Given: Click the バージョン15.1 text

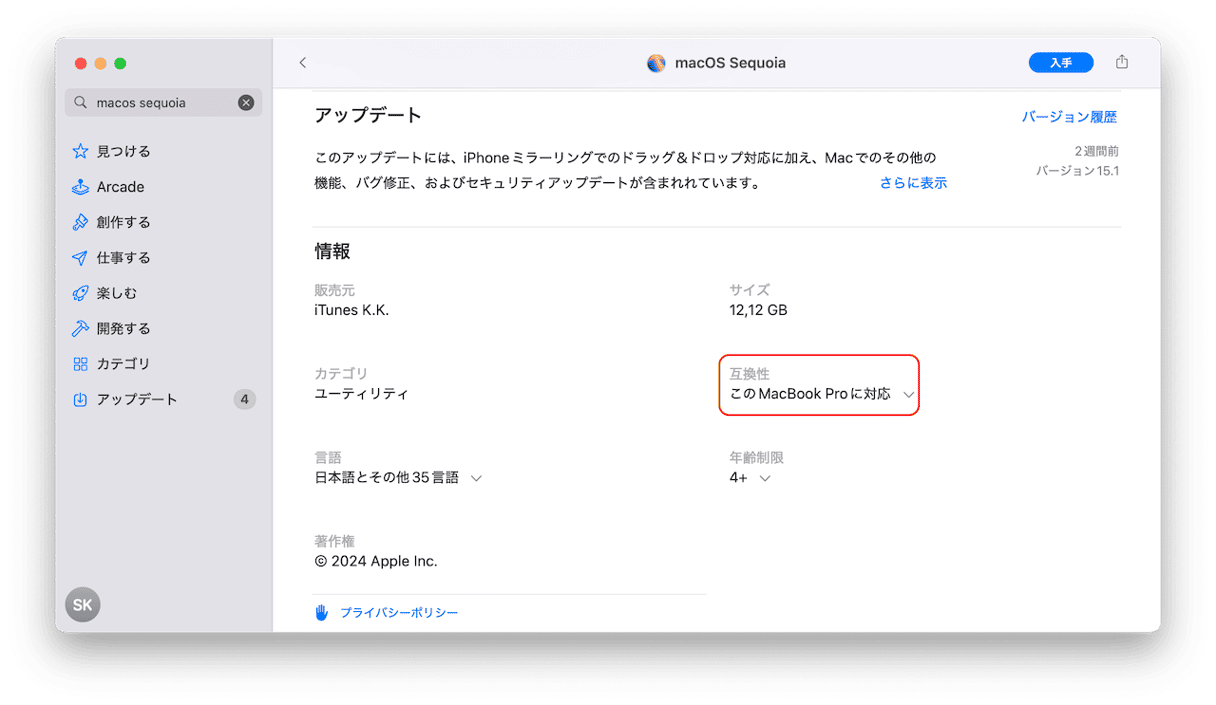Looking at the screenshot, I should [x=1077, y=171].
